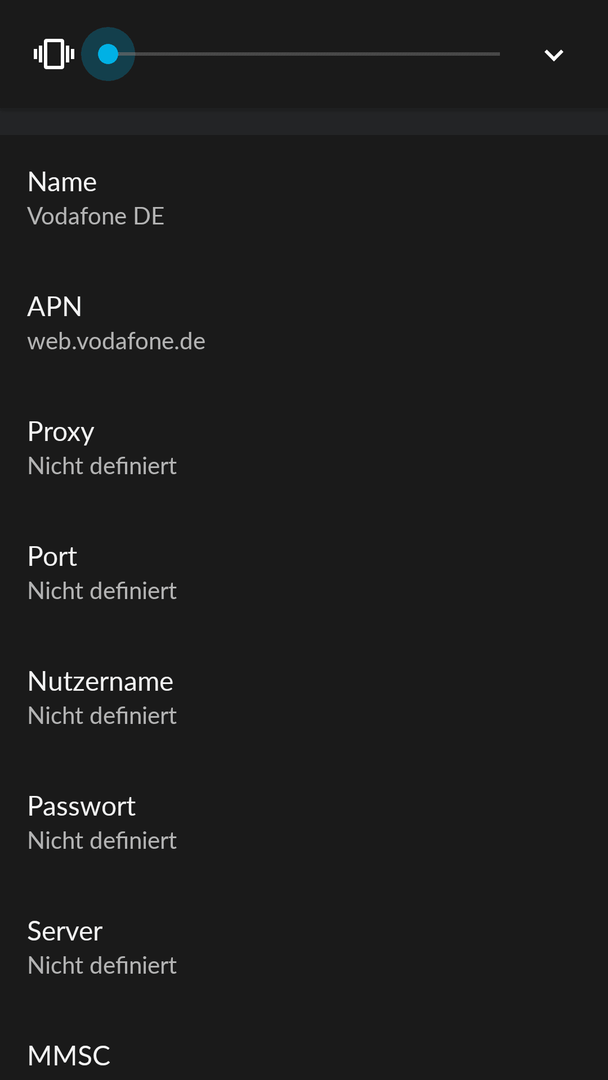This screenshot has width=608, height=1080.
Task: Tap Nicht definiert under Passwort
Action: point(102,840)
